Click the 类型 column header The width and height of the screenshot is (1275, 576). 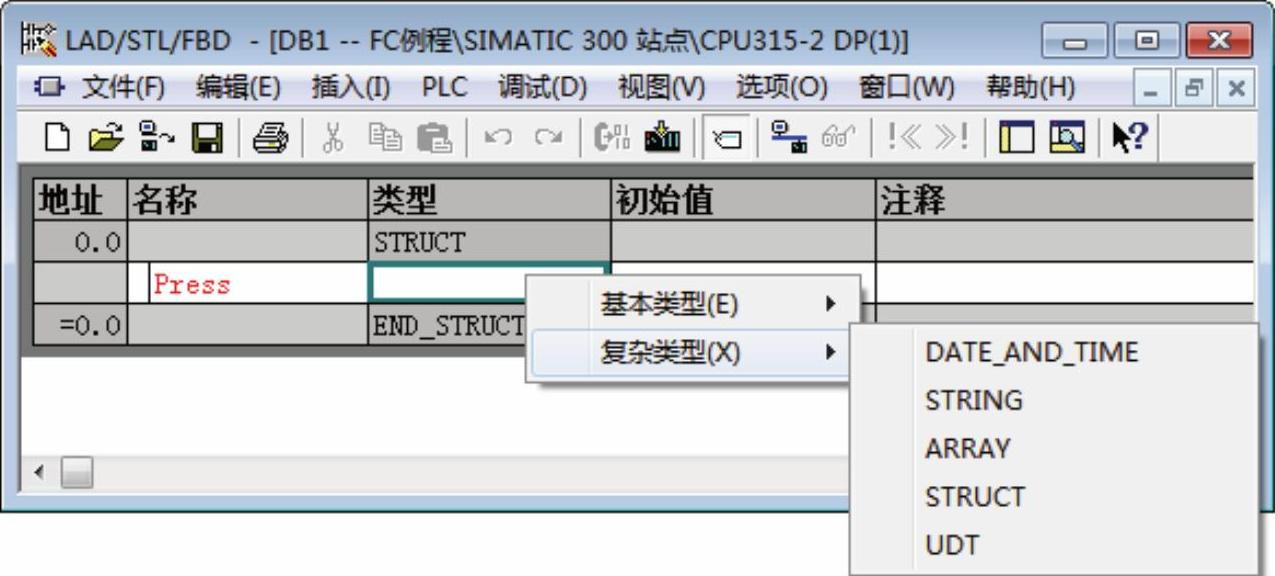tap(489, 201)
